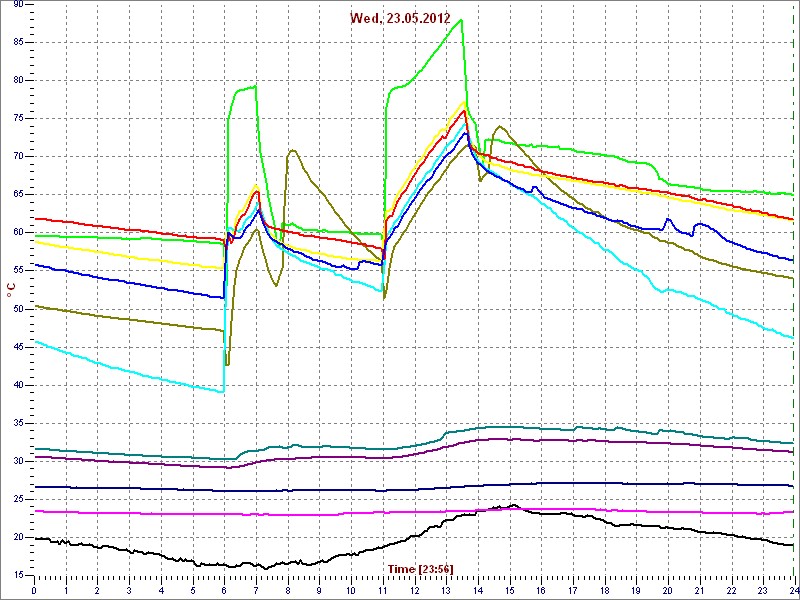This screenshot has width=800, height=600.
Task: Click the y-axis tick label 25
Action: [x=17, y=499]
